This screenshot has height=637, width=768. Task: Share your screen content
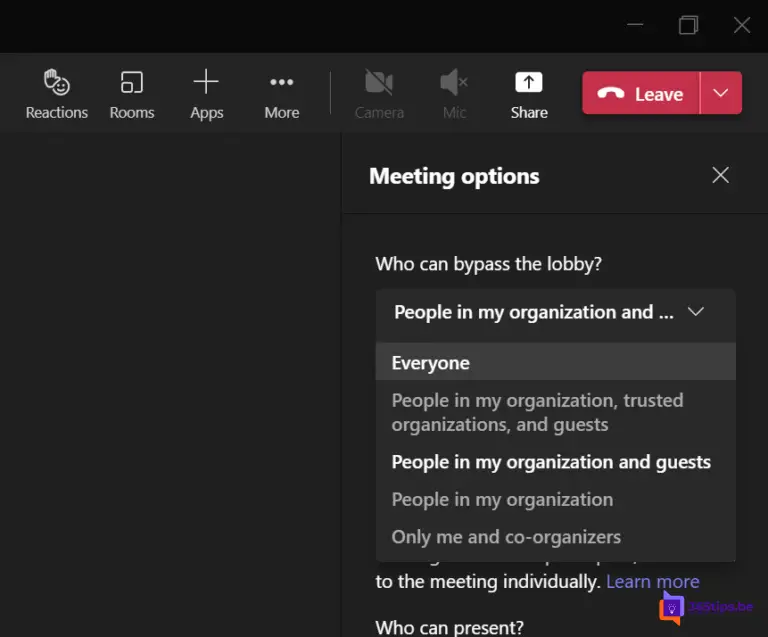529,94
